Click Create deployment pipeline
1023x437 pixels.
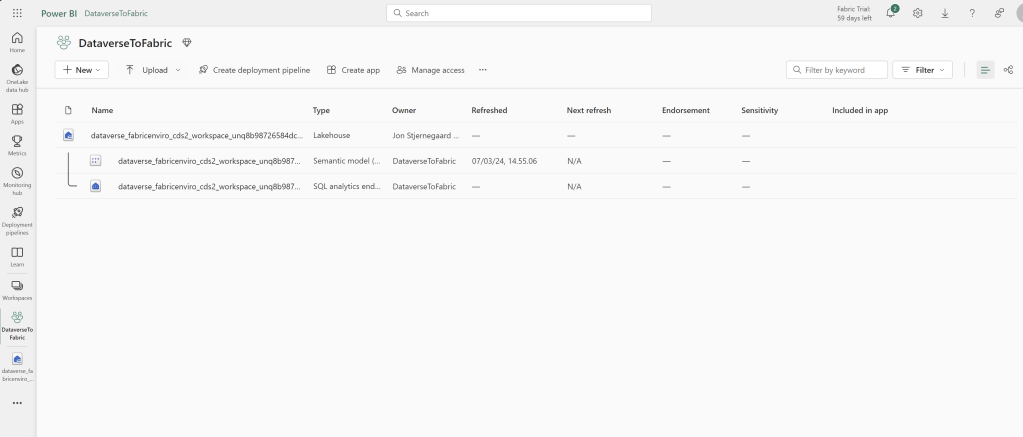click(x=254, y=70)
